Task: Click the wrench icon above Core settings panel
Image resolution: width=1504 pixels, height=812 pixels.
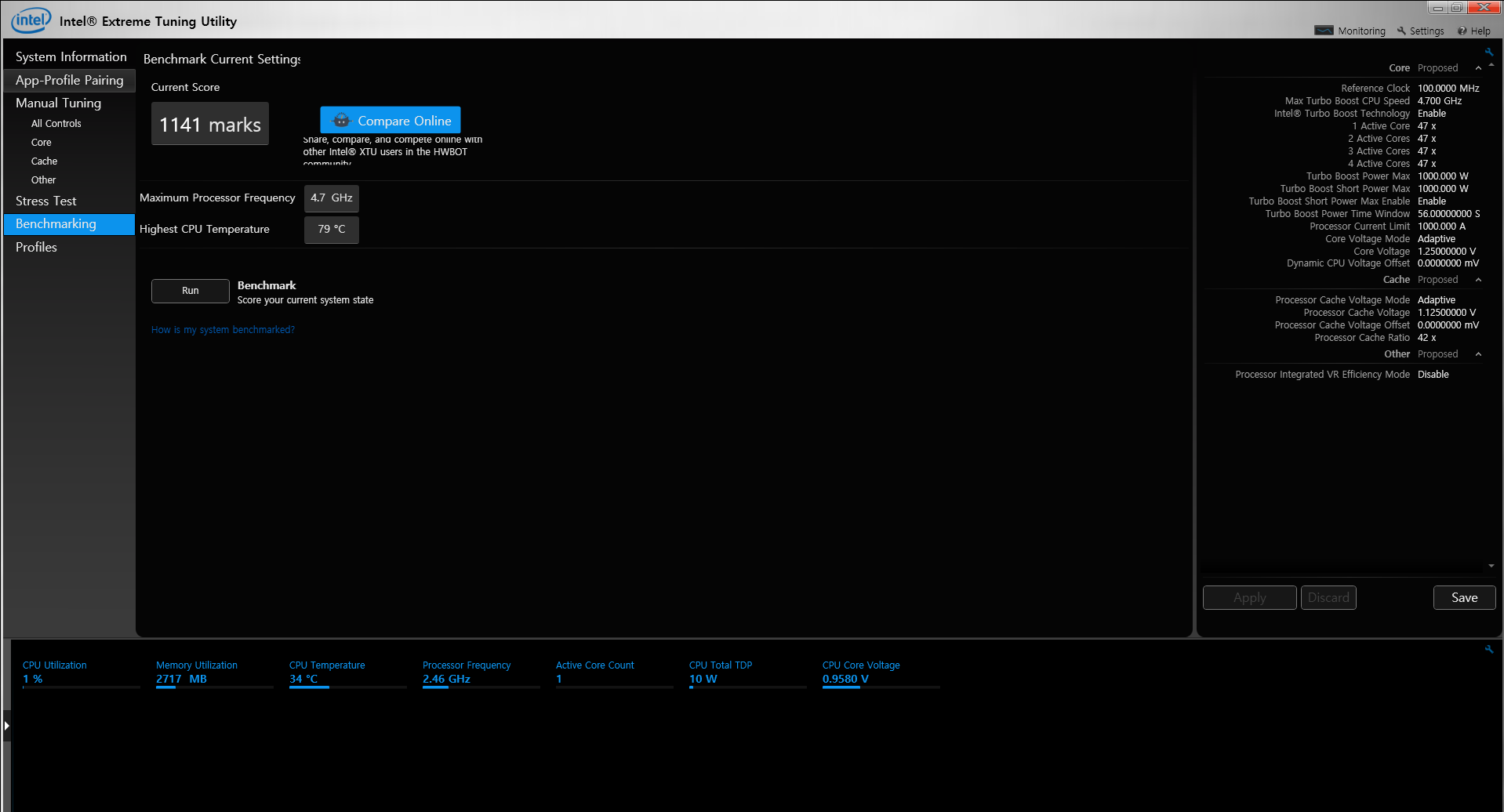Action: coord(1489,52)
